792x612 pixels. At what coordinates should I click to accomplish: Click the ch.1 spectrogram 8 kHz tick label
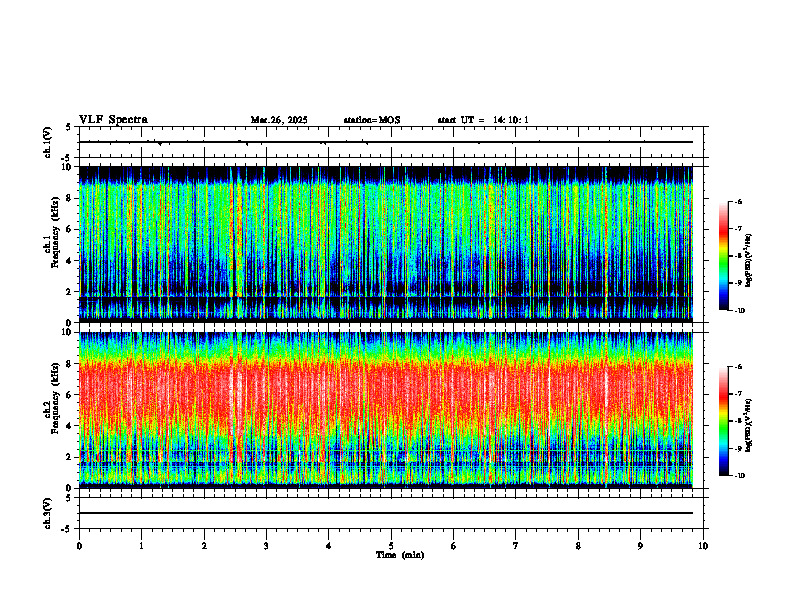point(70,198)
